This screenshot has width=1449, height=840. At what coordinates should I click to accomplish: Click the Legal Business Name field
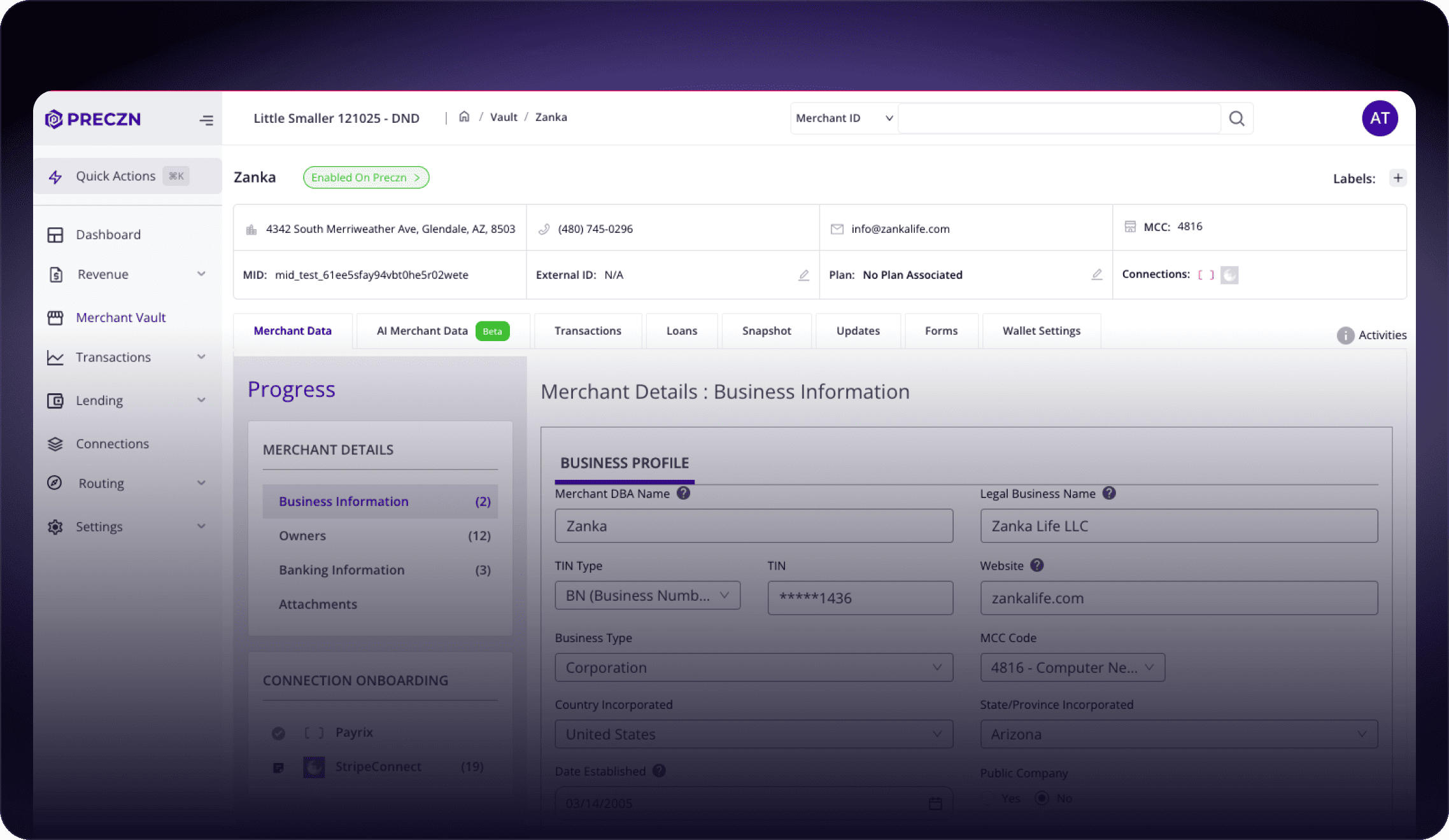coord(1178,526)
